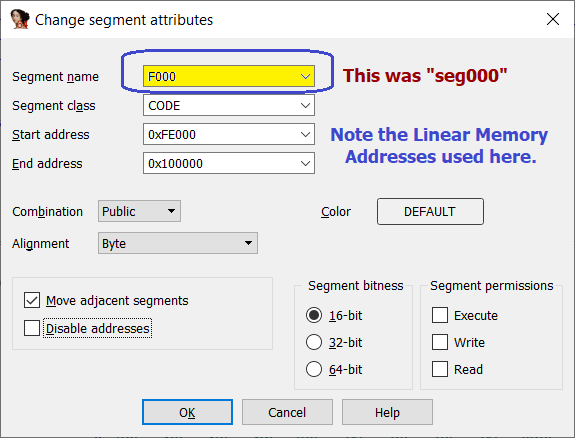This screenshot has width=575, height=438.
Task: Click the IDA application icon in title bar
Action: [x=19, y=19]
